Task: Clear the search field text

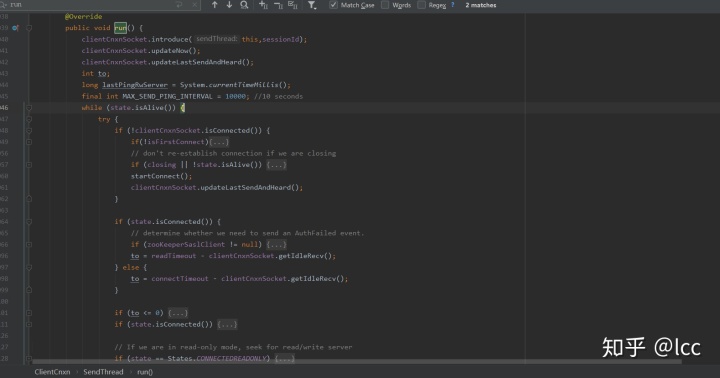Action: pos(194,5)
